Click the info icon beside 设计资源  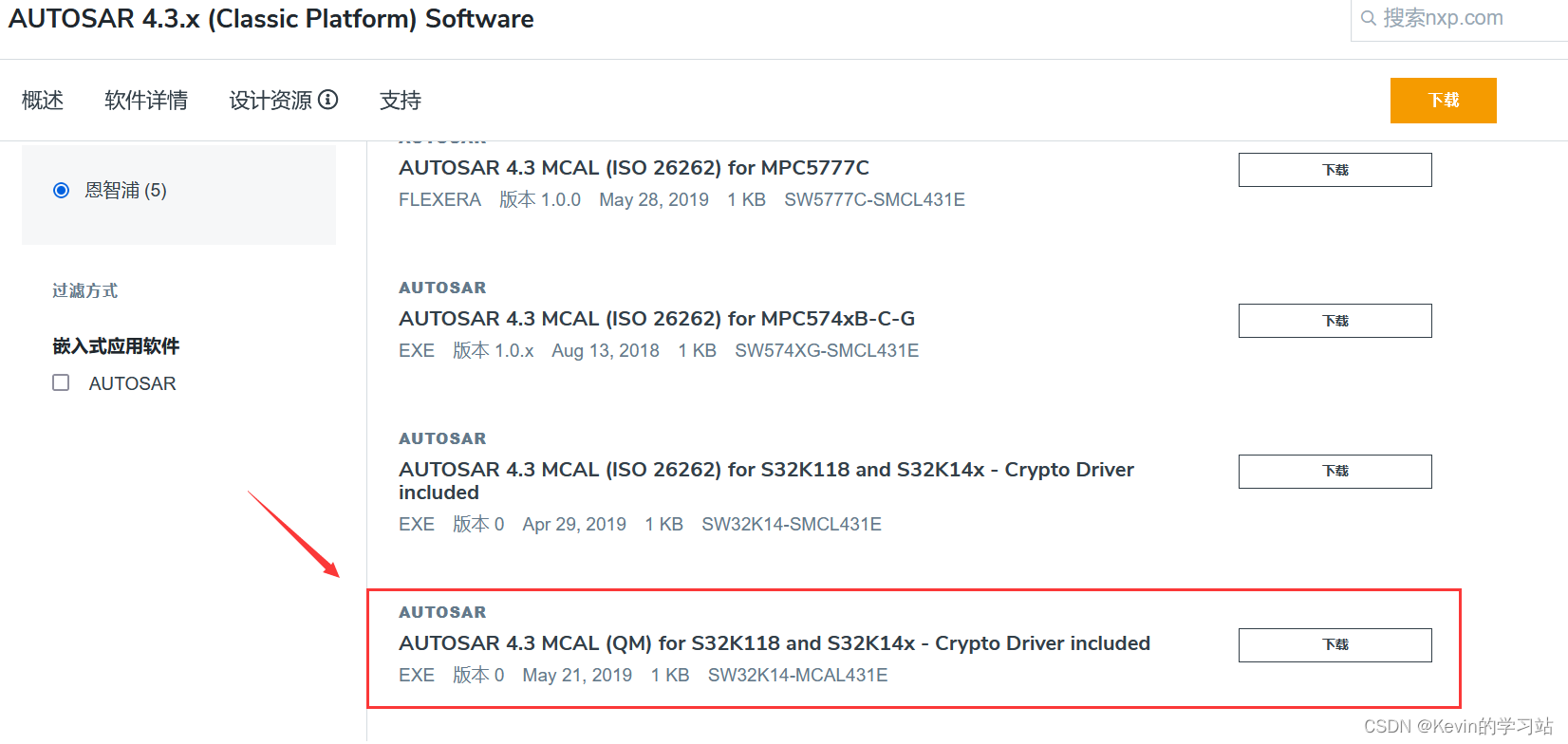(x=328, y=100)
